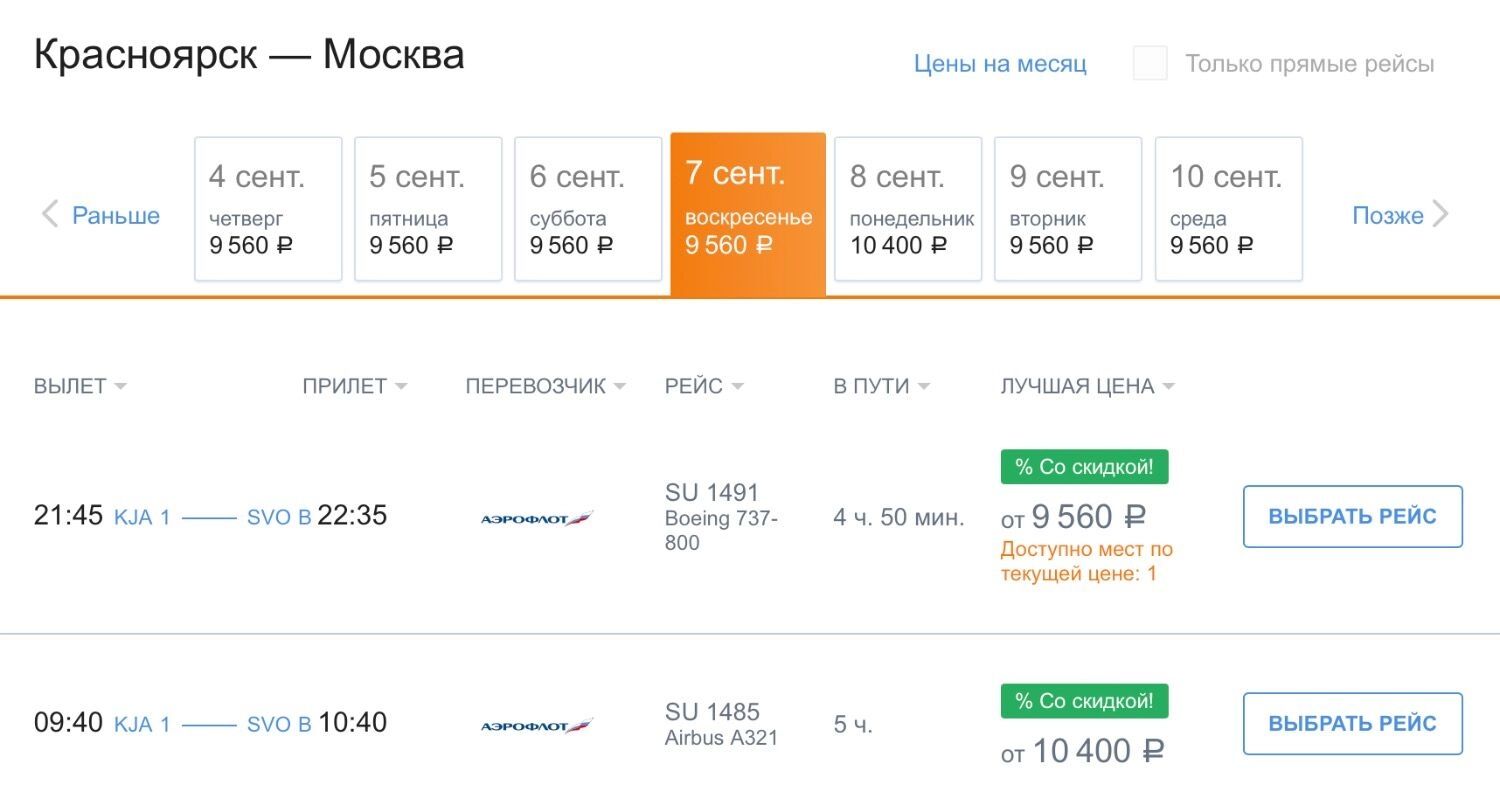Click ВЫБРАТЬ РЕЙС for flight SU 1491

coord(1352,517)
